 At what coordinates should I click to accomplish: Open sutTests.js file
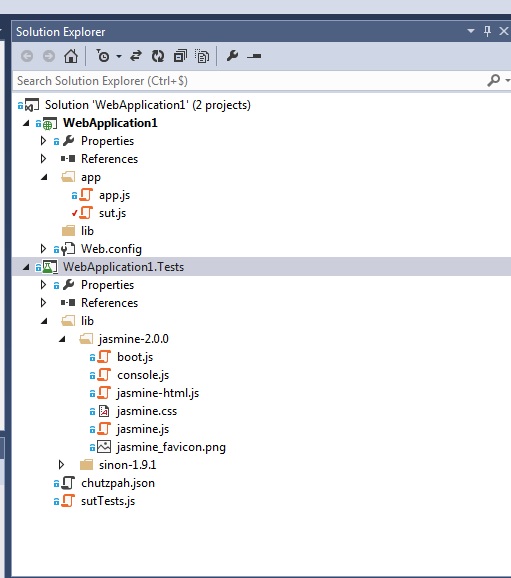pyautogui.click(x=108, y=501)
